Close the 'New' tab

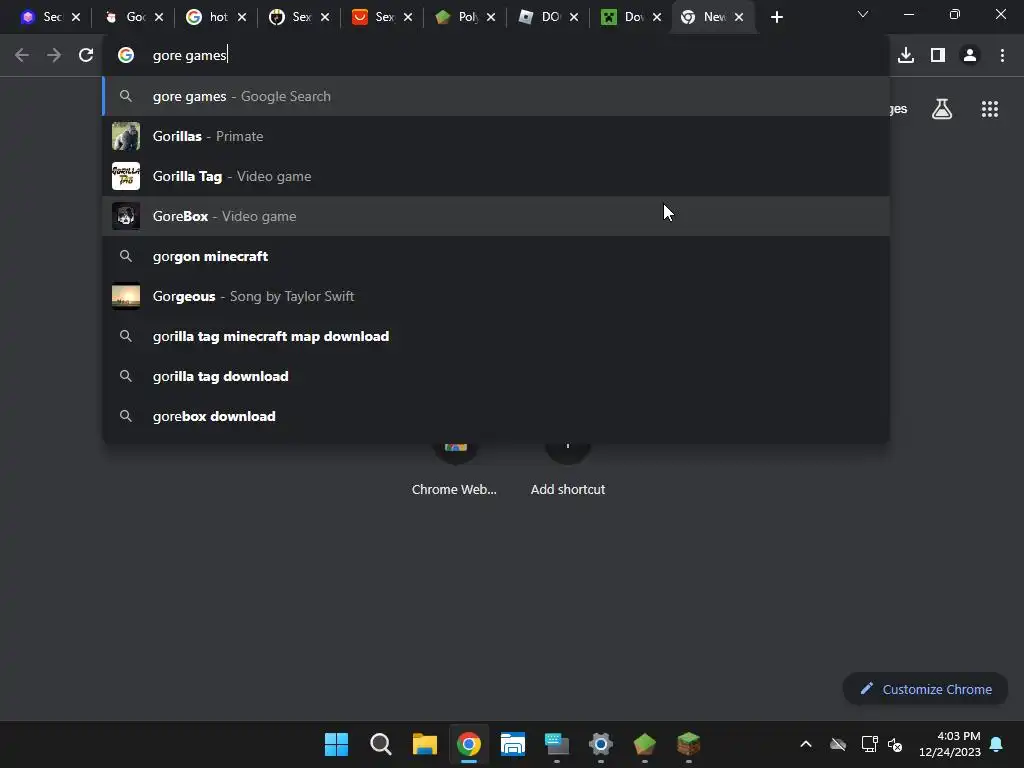point(739,18)
